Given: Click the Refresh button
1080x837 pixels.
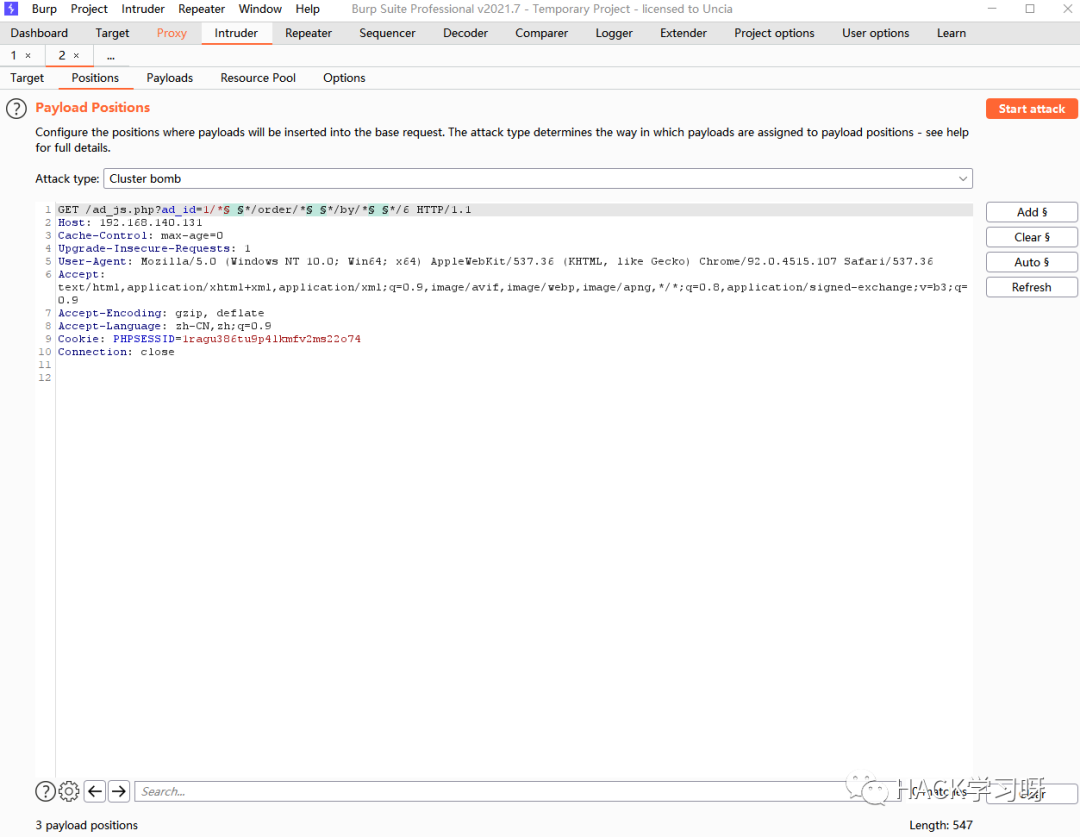Looking at the screenshot, I should point(1032,287).
